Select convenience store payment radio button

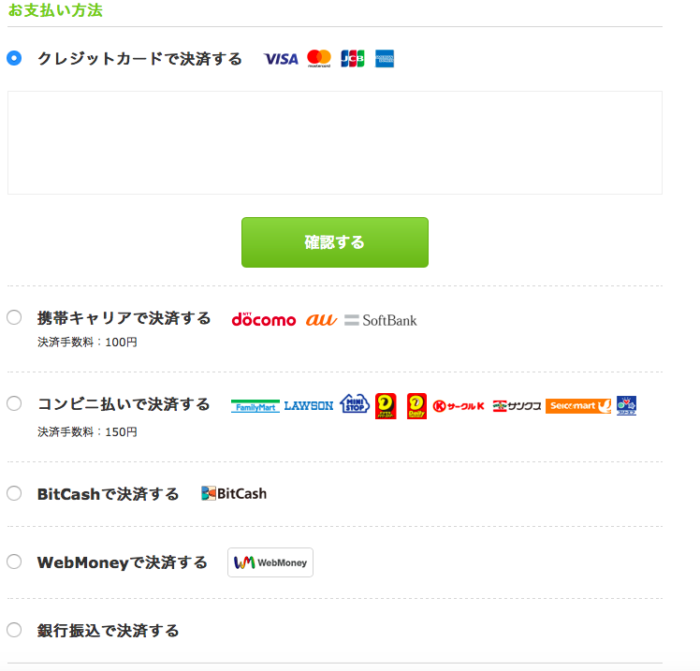pyautogui.click(x=14, y=404)
